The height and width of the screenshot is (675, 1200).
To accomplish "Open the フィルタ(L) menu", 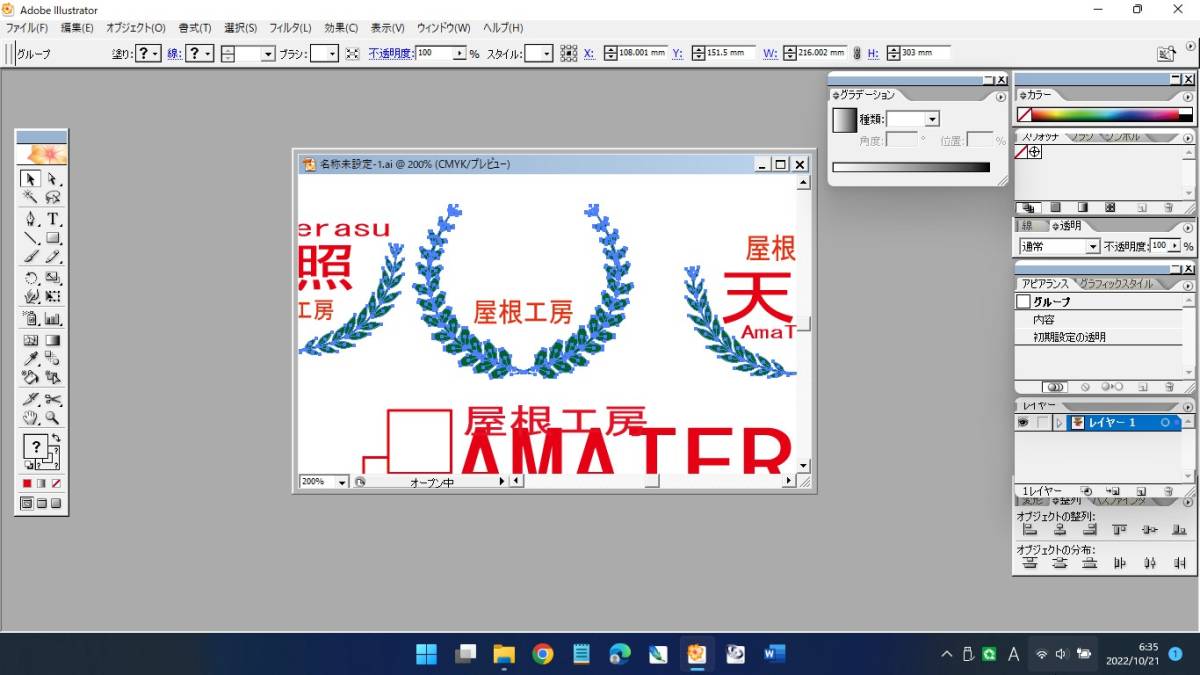I will (x=290, y=28).
